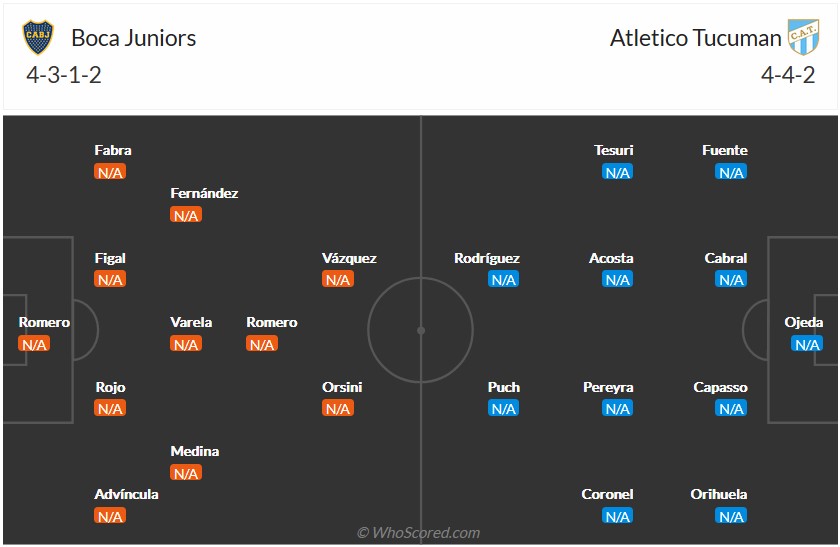The width and height of the screenshot is (840, 547).
Task: Open the Boca Juniors team name link
Action: pyautogui.click(x=133, y=38)
